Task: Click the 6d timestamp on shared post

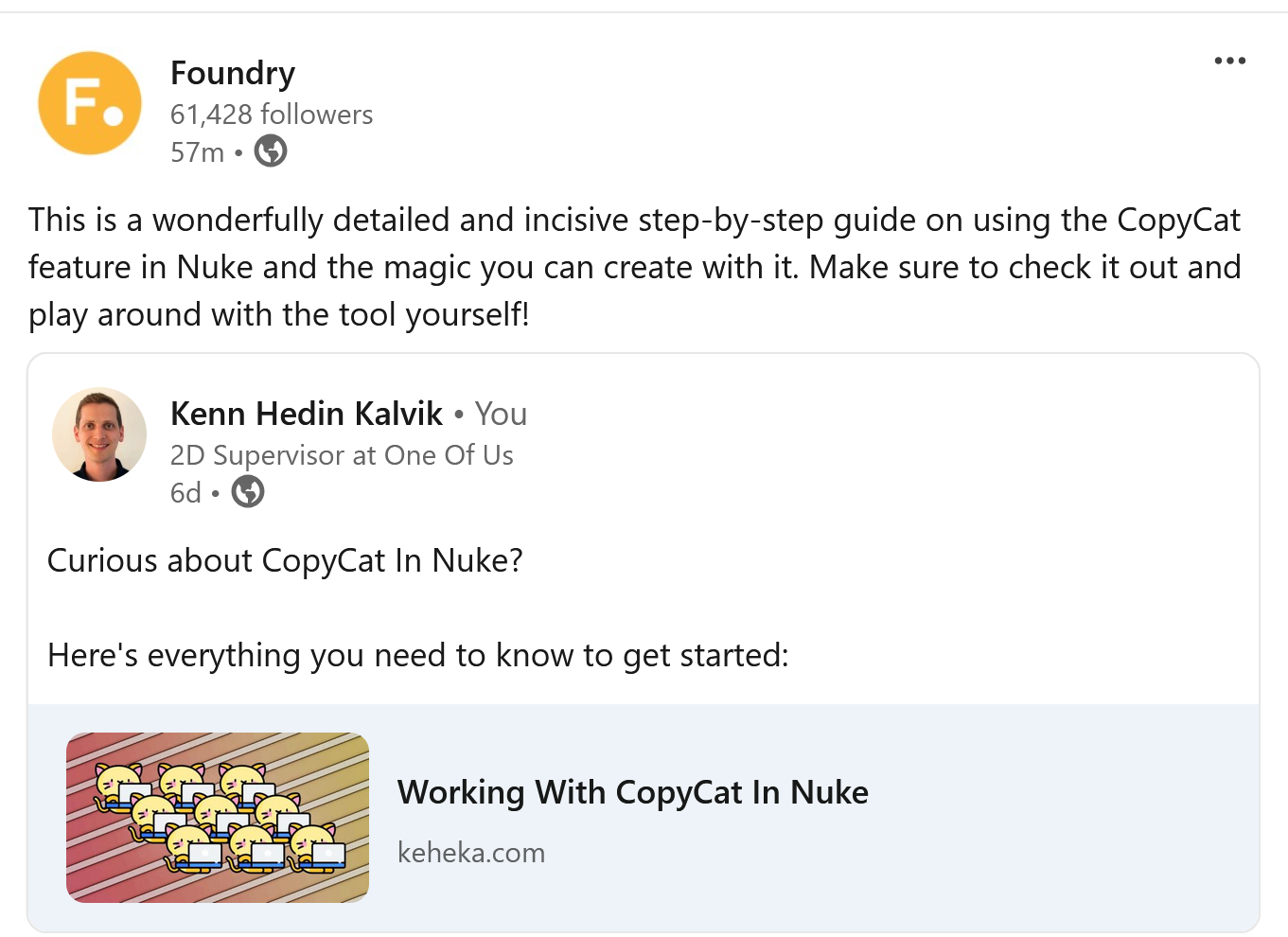Action: coord(185,493)
